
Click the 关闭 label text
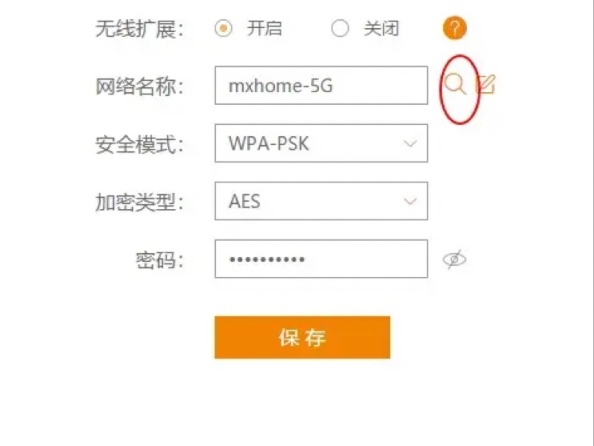click(x=381, y=28)
